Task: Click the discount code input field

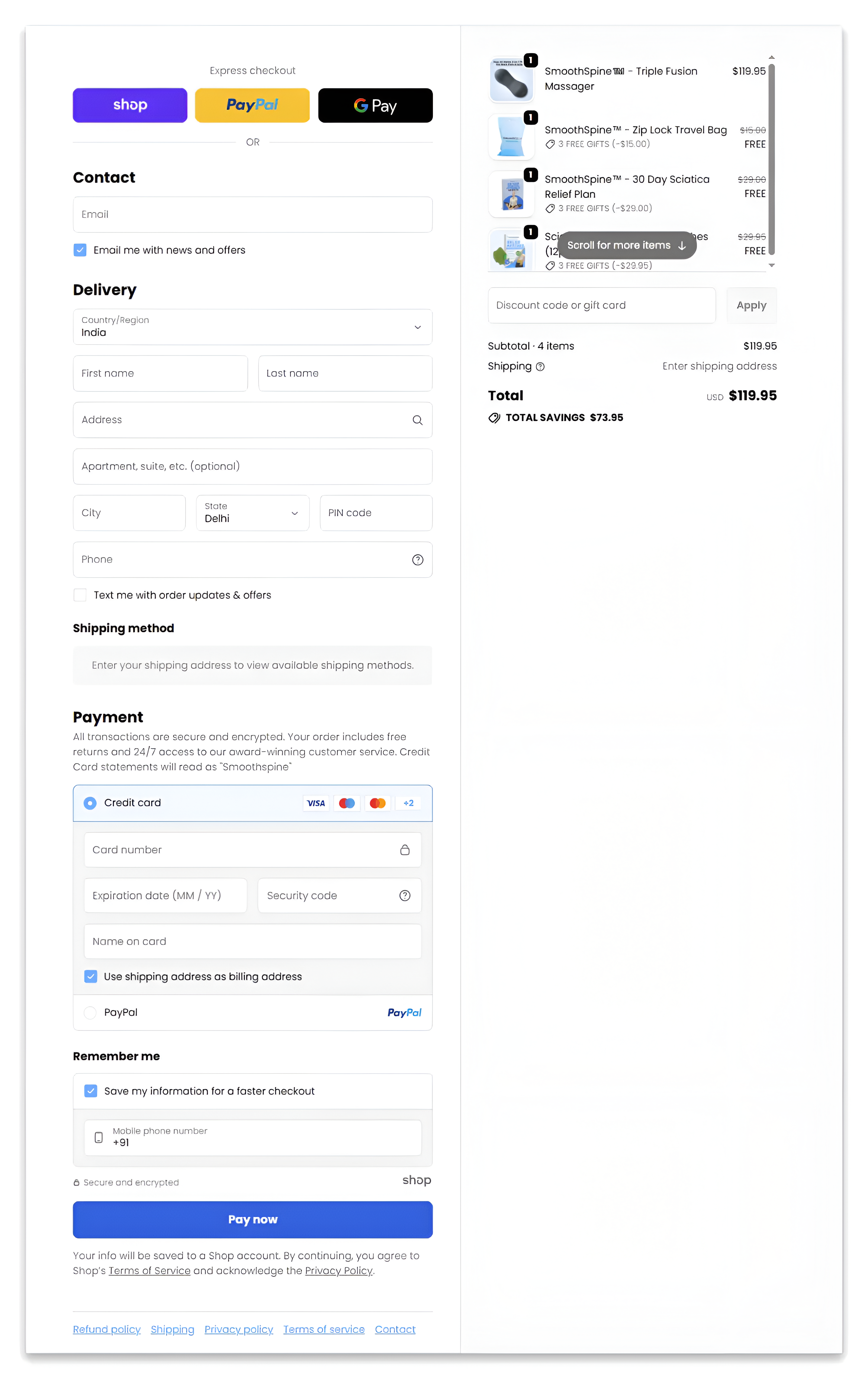Action: point(601,305)
